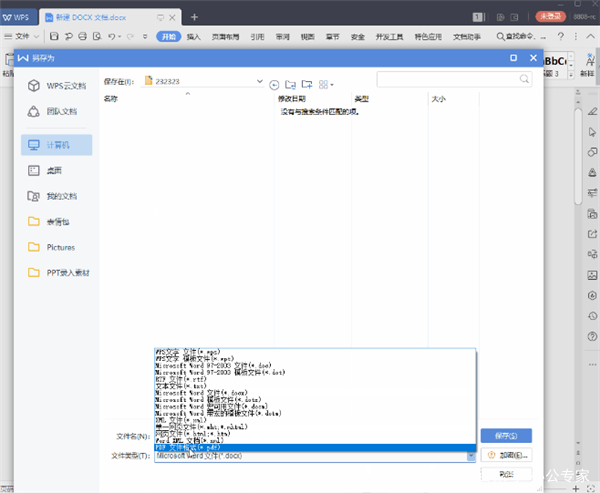Open 我的文档 in the sidebar
600x493 pixels.
[57, 196]
